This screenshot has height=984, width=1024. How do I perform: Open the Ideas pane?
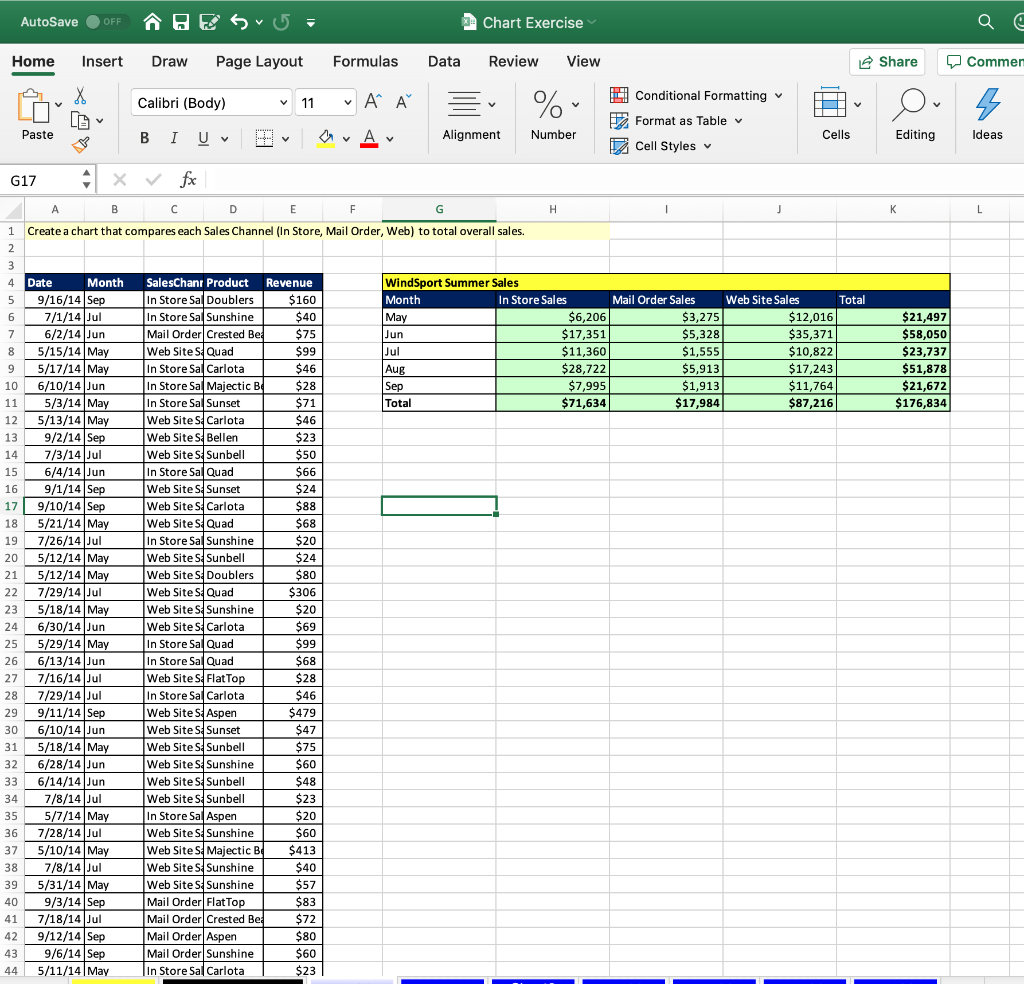point(986,113)
